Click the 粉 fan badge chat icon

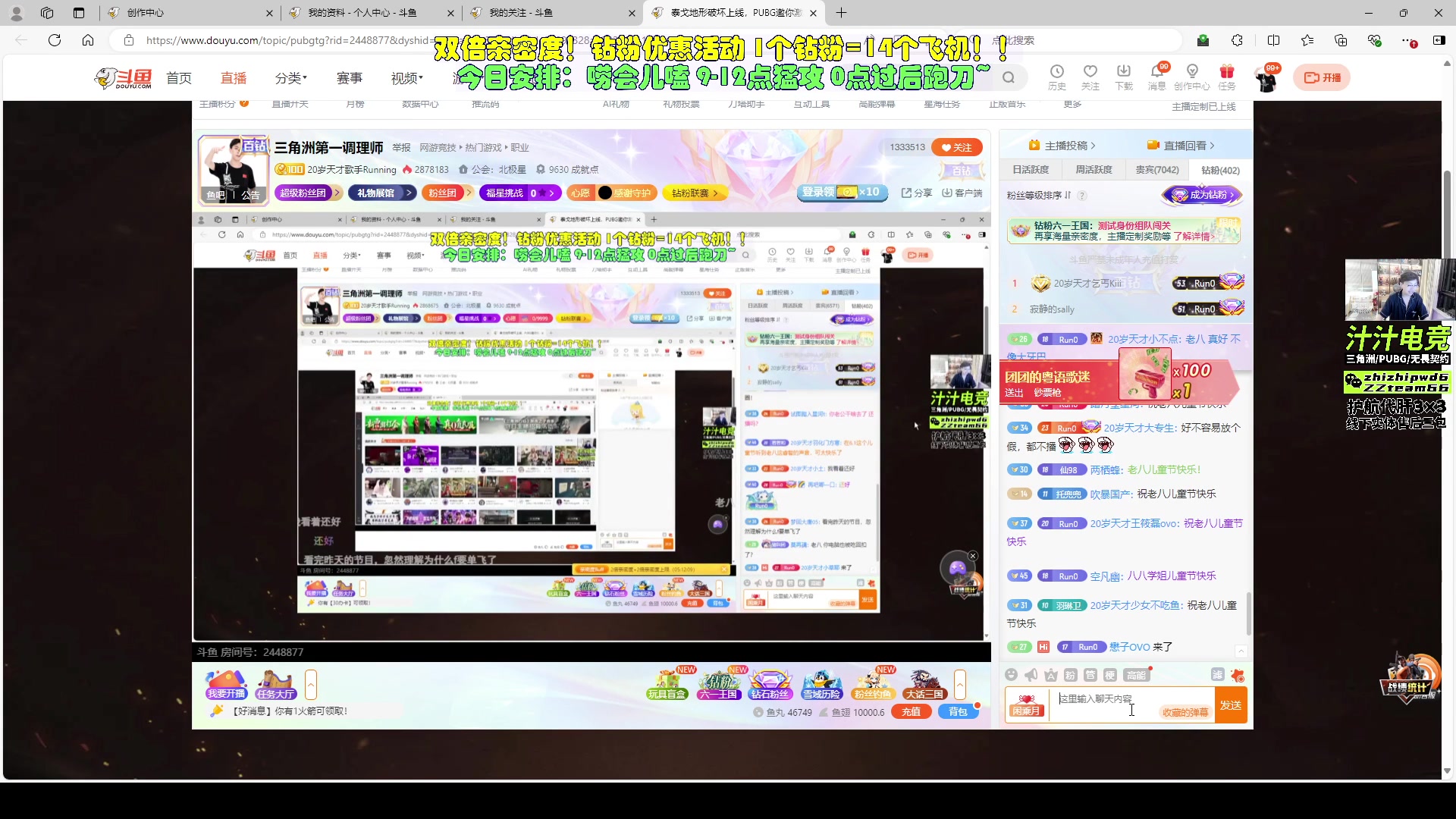[x=1070, y=675]
